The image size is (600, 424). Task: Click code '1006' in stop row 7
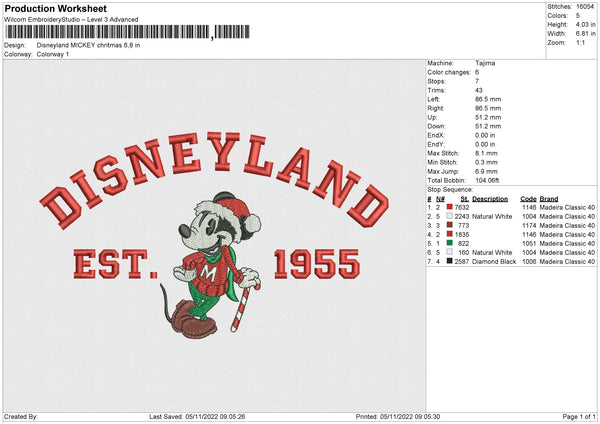(x=529, y=262)
